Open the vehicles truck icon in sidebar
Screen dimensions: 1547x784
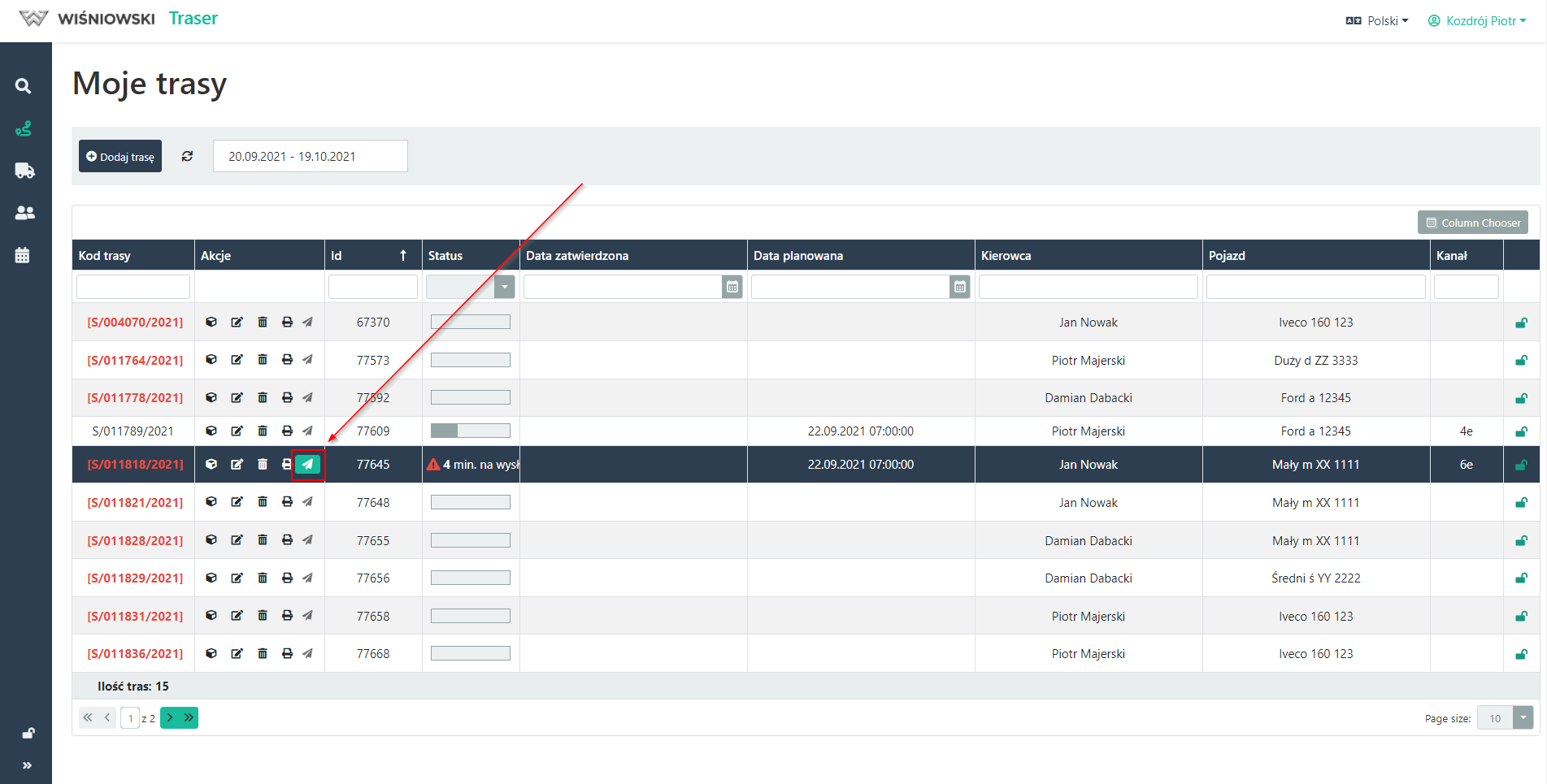24,171
